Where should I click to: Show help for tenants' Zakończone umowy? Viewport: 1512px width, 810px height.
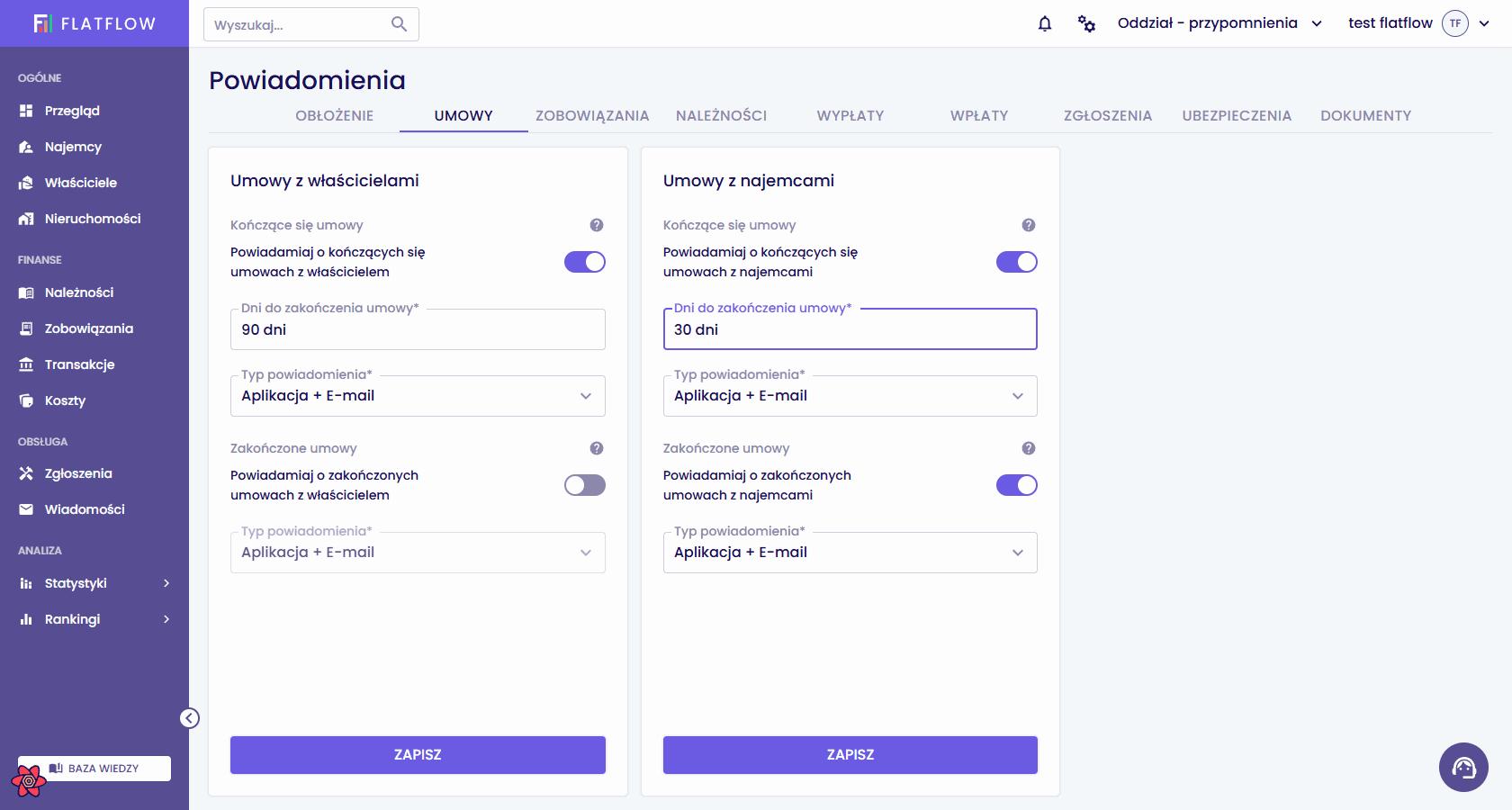(x=1029, y=448)
